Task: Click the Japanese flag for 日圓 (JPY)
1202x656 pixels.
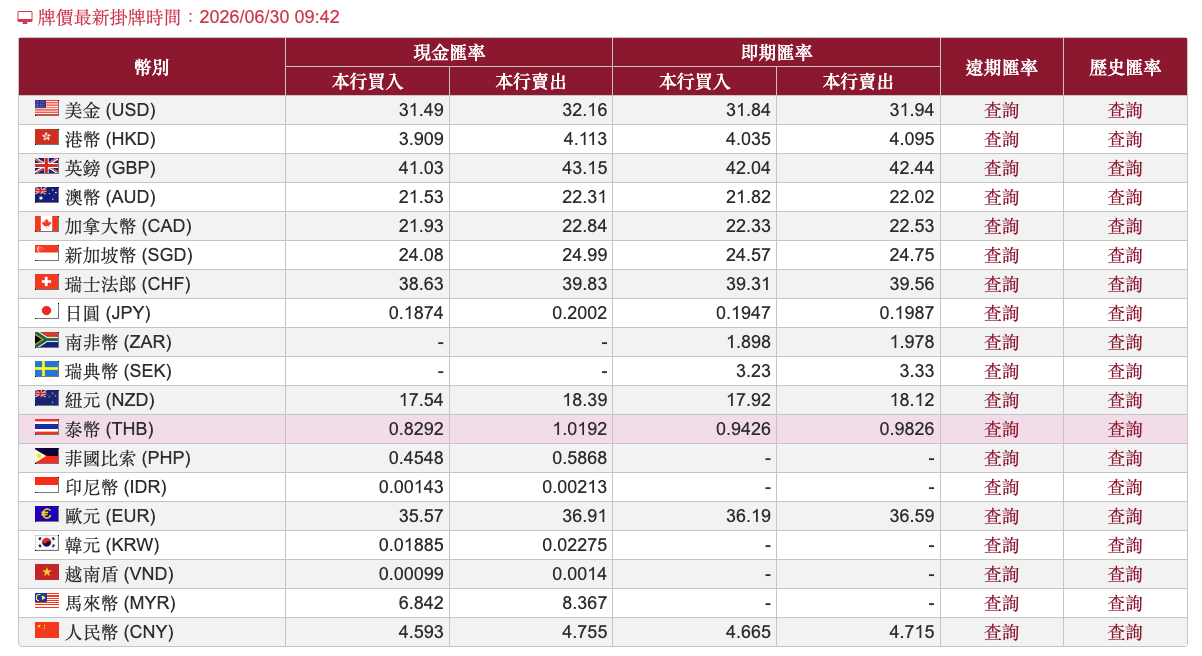Action: point(47,311)
